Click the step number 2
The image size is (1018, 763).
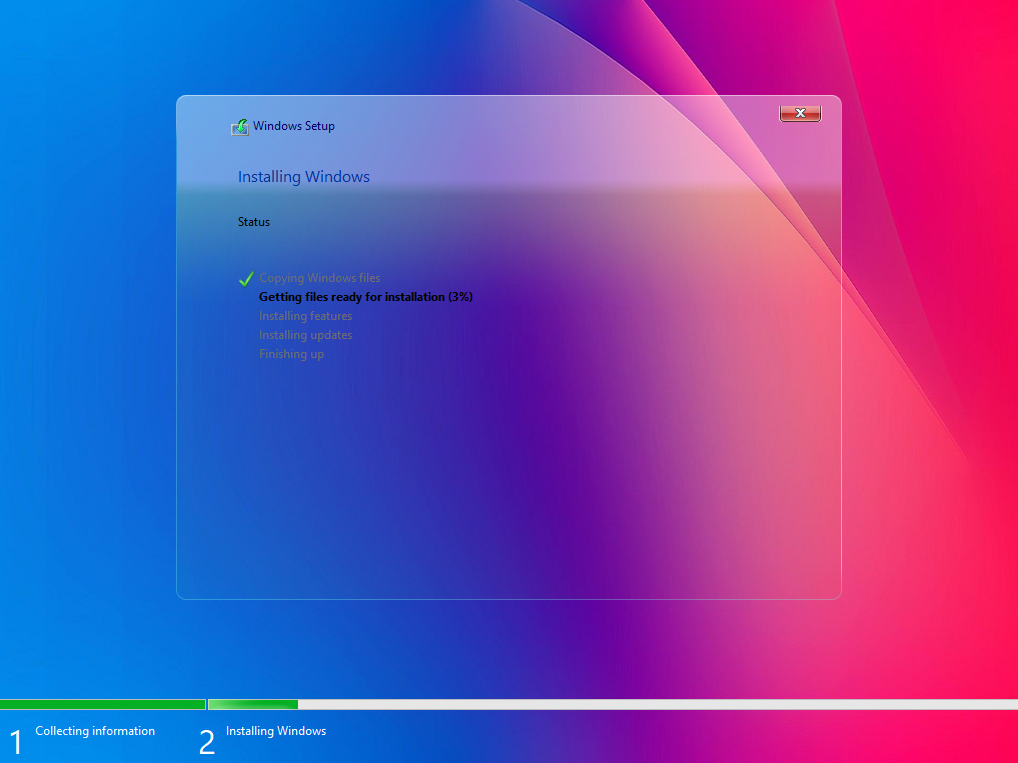206,742
